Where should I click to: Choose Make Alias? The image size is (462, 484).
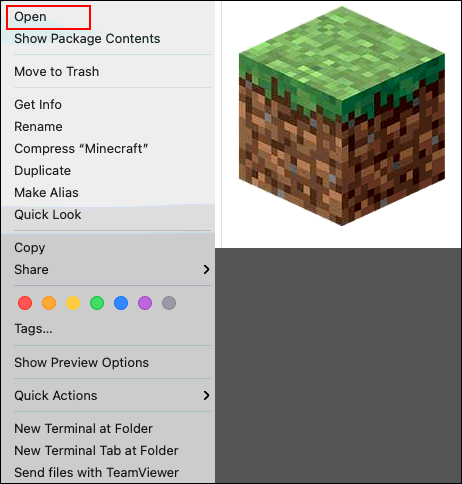click(x=46, y=193)
